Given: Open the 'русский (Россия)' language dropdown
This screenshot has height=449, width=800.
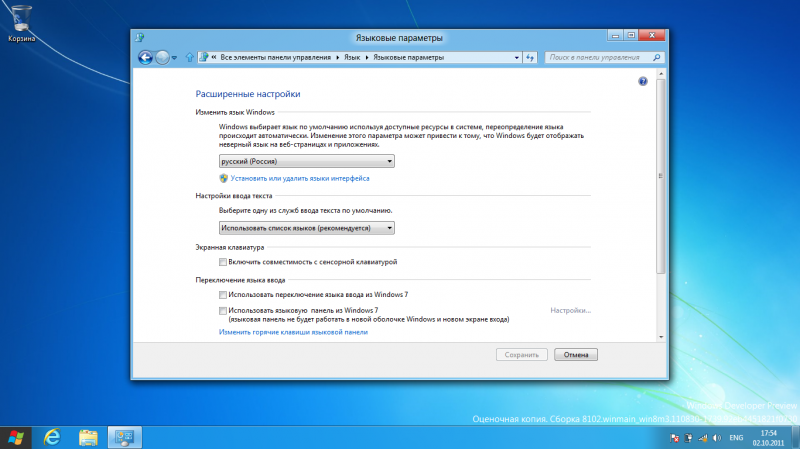Looking at the screenshot, I should point(306,160).
